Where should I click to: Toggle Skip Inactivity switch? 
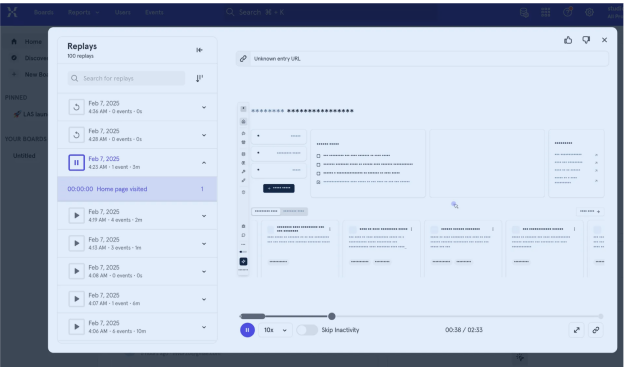tap(307, 330)
